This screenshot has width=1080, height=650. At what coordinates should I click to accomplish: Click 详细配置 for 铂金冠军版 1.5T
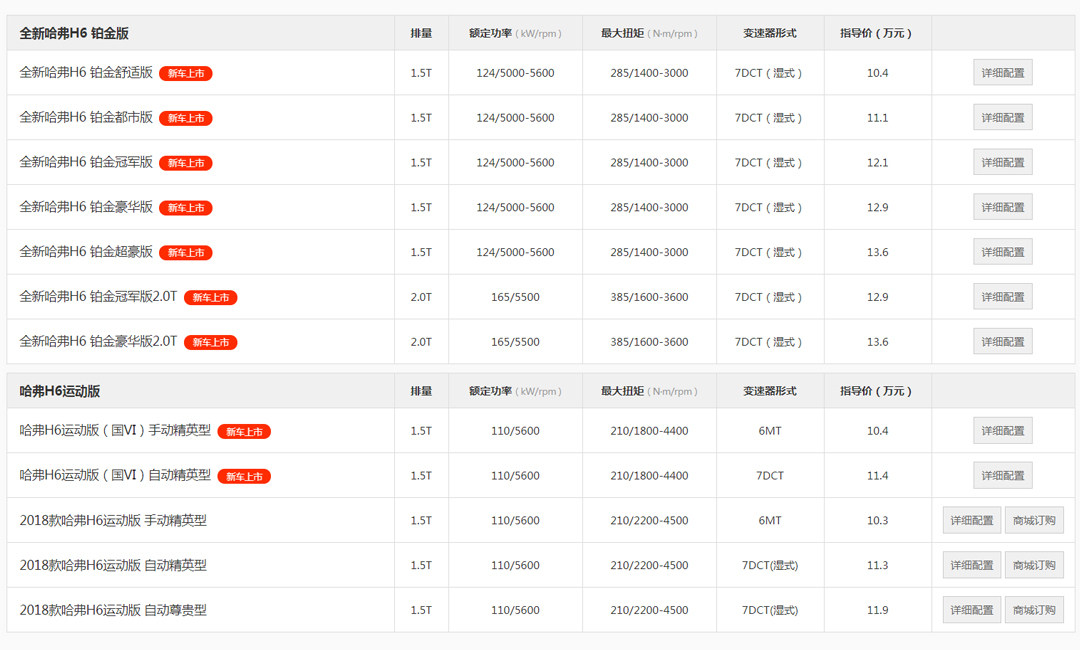(1002, 163)
